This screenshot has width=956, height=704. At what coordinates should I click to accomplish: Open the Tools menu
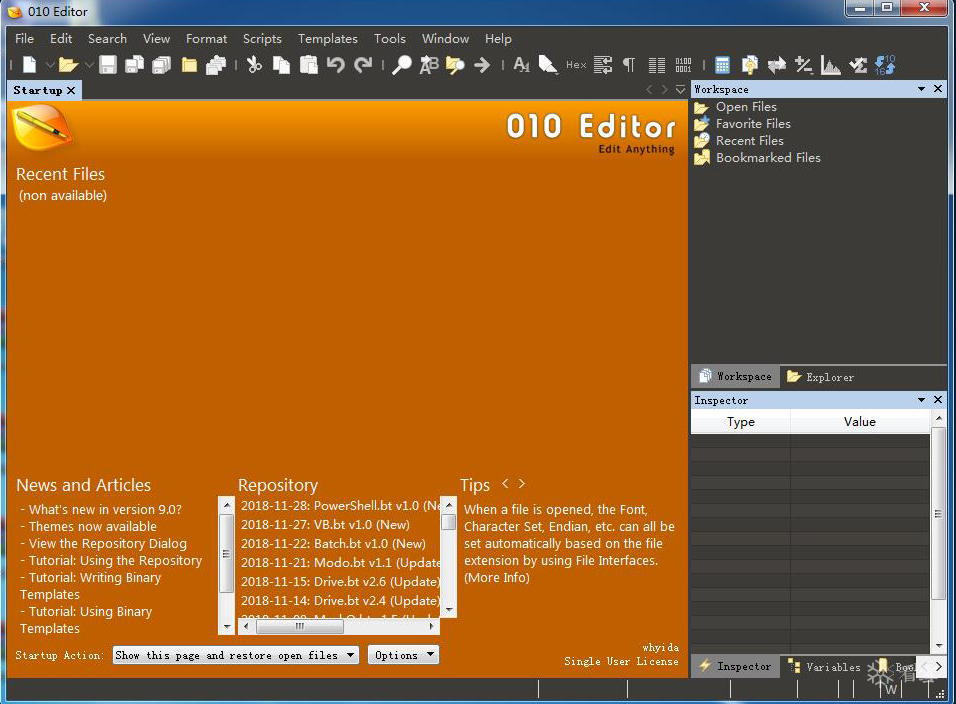click(390, 38)
